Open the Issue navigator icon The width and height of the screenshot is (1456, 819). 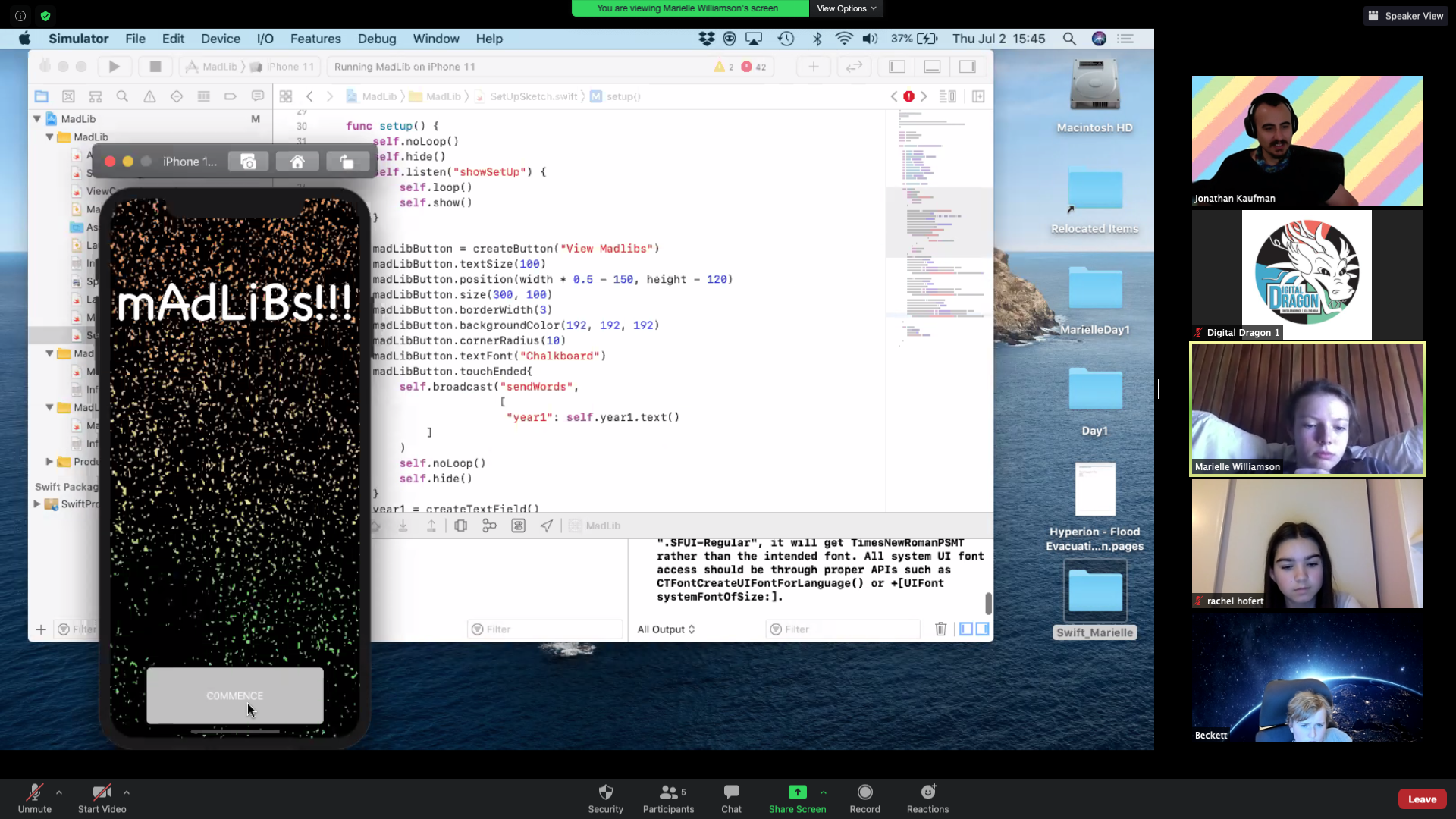click(x=149, y=96)
